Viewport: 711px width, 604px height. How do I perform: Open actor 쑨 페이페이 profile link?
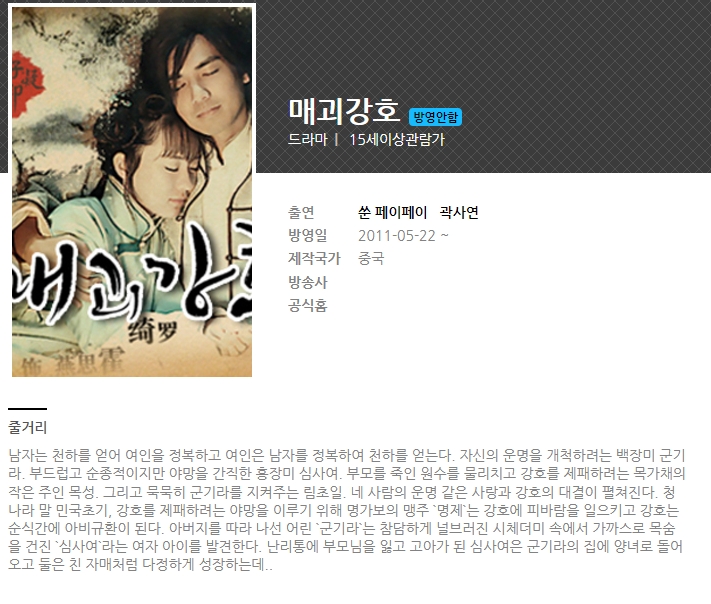point(393,212)
